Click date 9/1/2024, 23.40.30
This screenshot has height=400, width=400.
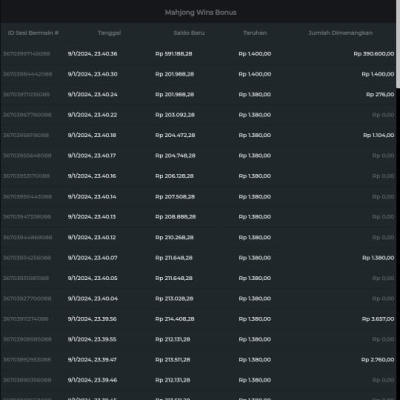92,74
